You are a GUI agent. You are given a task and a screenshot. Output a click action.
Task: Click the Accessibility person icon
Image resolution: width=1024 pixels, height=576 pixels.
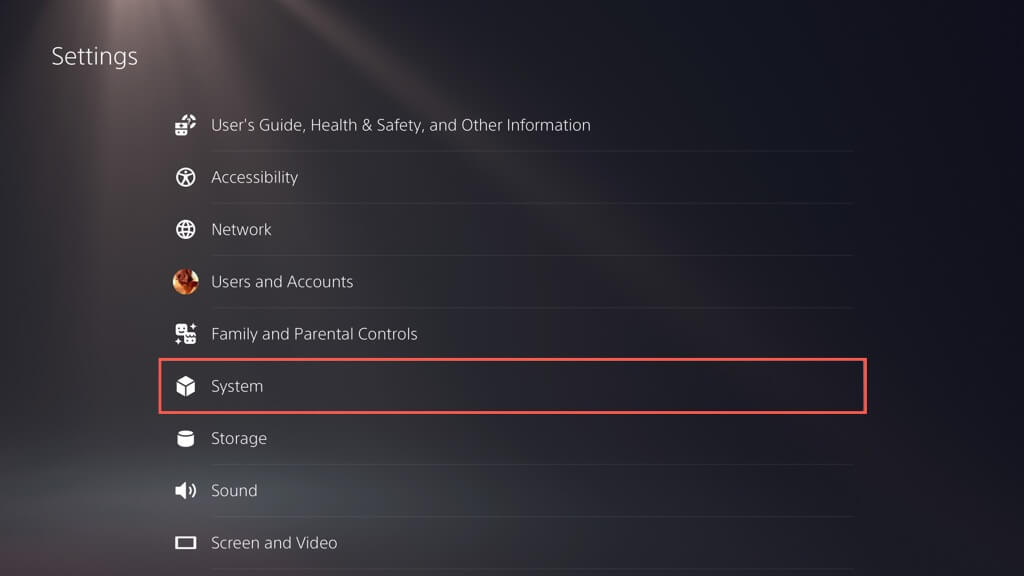[x=186, y=177]
